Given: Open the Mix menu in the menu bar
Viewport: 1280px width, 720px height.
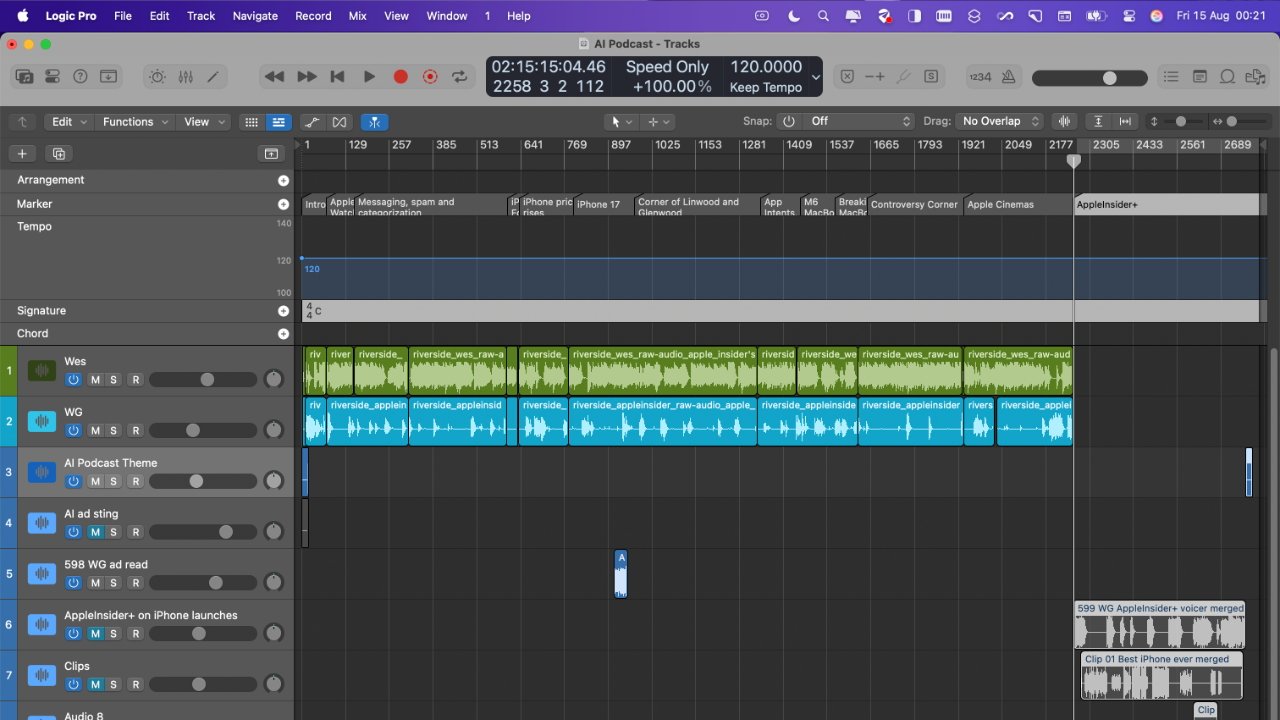Looking at the screenshot, I should (357, 15).
